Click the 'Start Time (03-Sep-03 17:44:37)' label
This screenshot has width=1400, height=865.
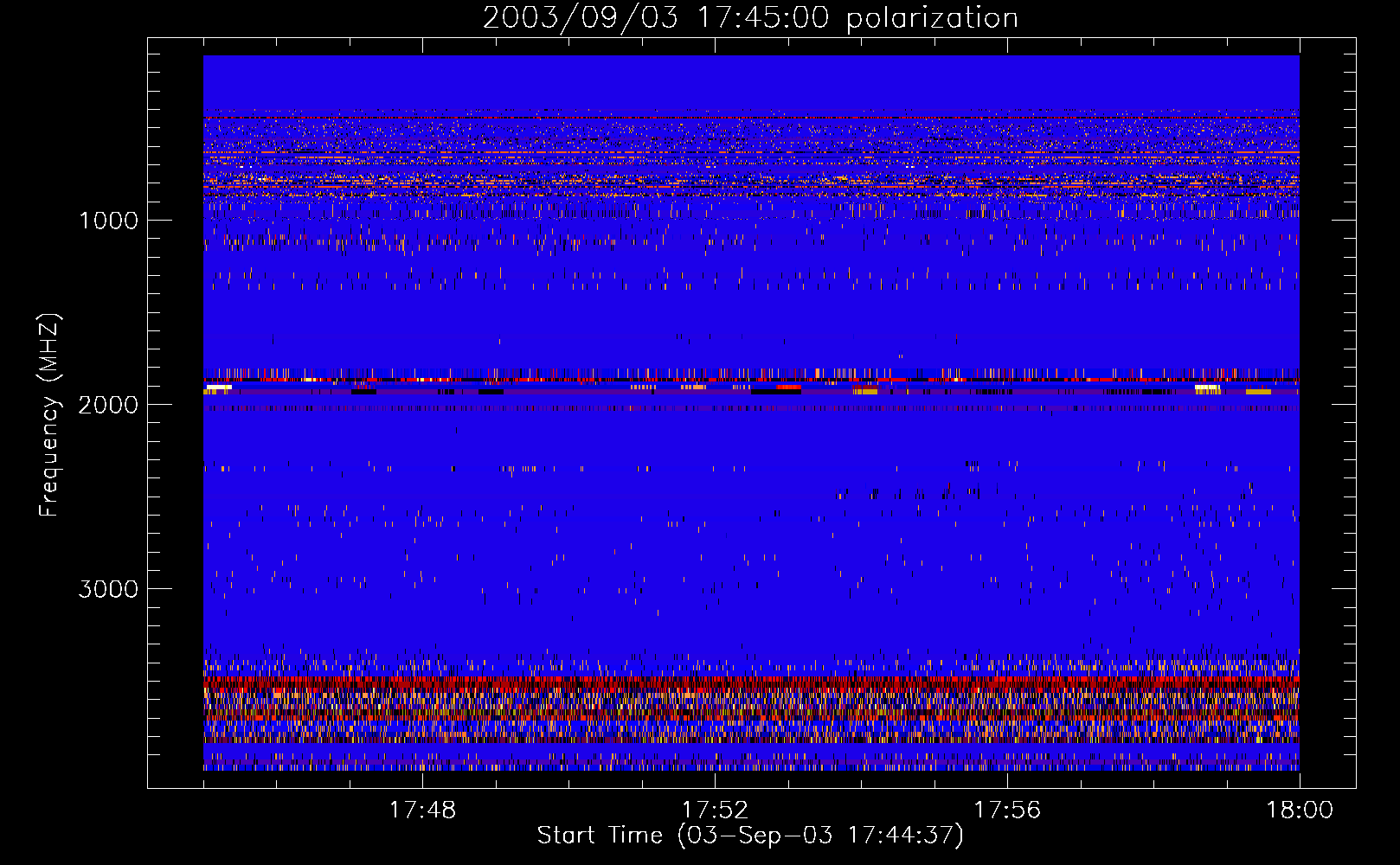click(x=750, y=836)
